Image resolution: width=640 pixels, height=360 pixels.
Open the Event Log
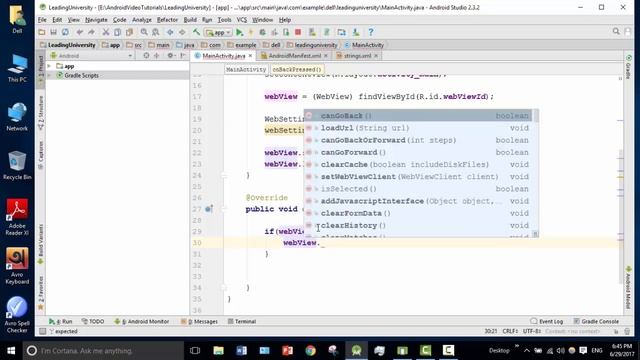click(x=547, y=322)
